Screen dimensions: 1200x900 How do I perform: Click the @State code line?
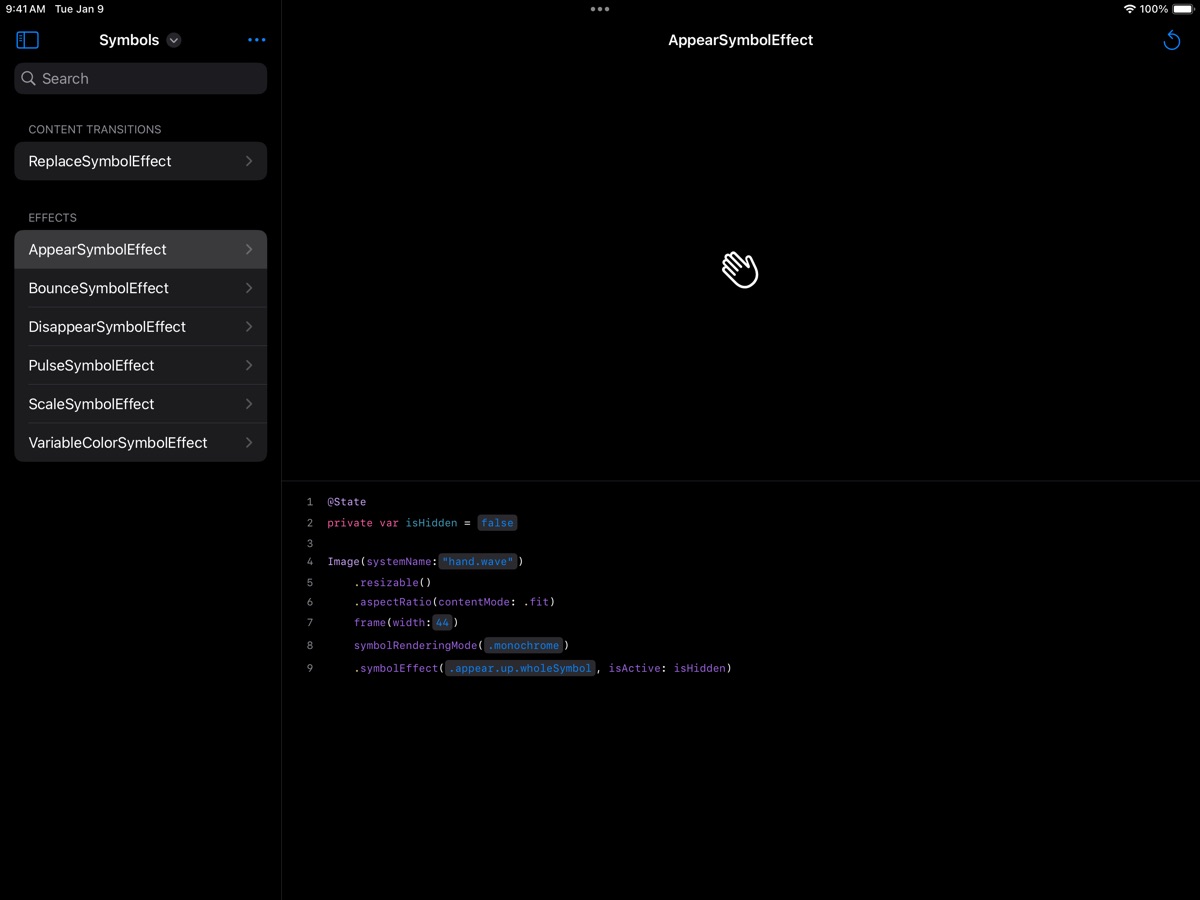[x=347, y=502]
